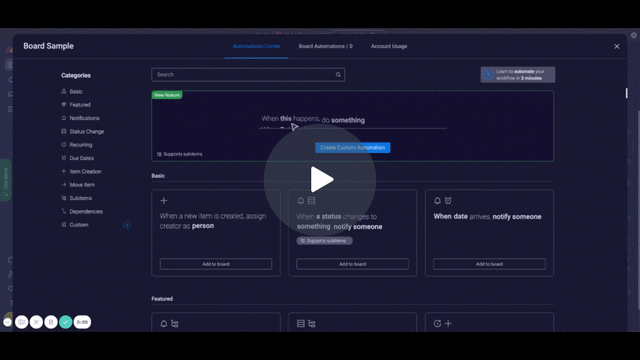This screenshot has width=640, height=360.
Task: Add the assign creator as person automation to the board
Action: [x=216, y=264]
